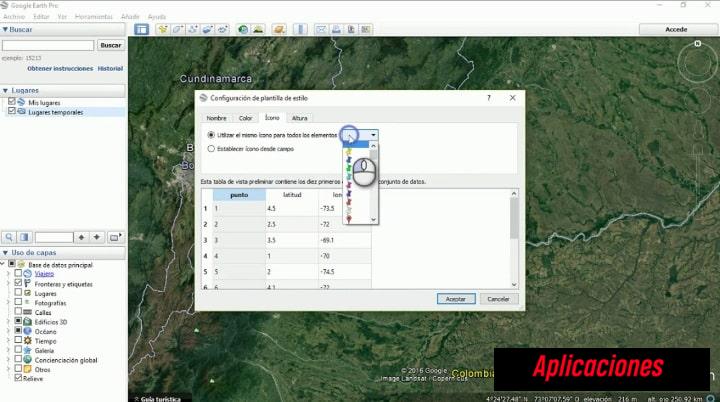Collapse the Lugares panel header triangle

pyautogui.click(x=5, y=91)
